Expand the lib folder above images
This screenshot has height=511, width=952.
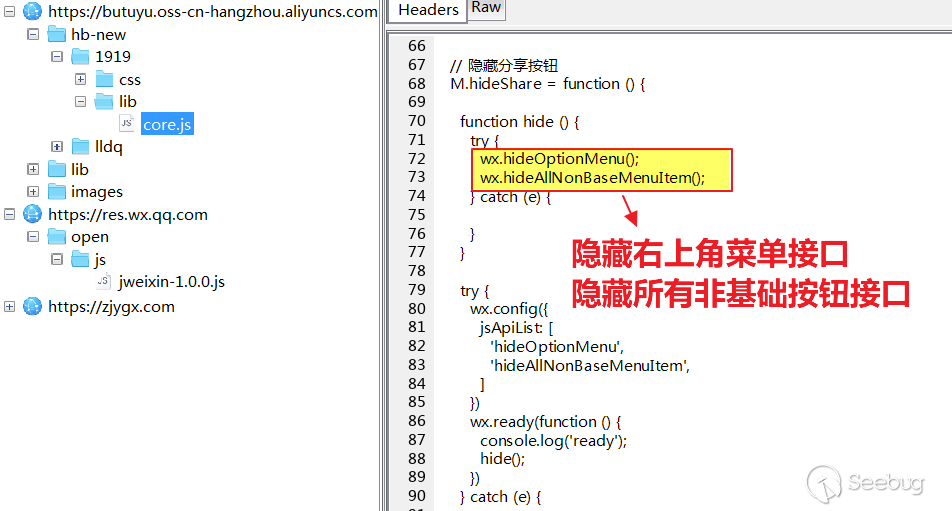click(x=33, y=169)
